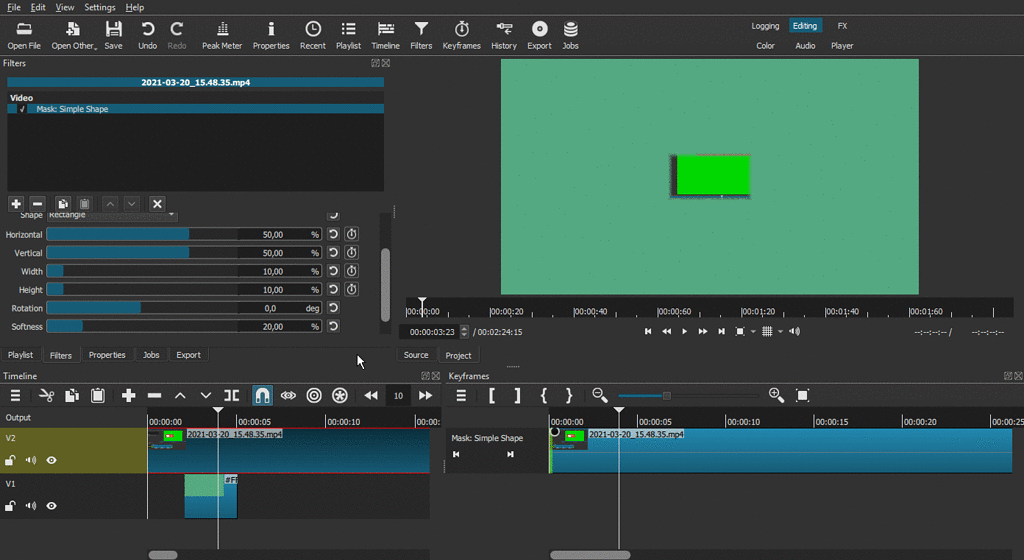Click the timeline Cut scissors icon
This screenshot has height=560, width=1024.
[46, 396]
